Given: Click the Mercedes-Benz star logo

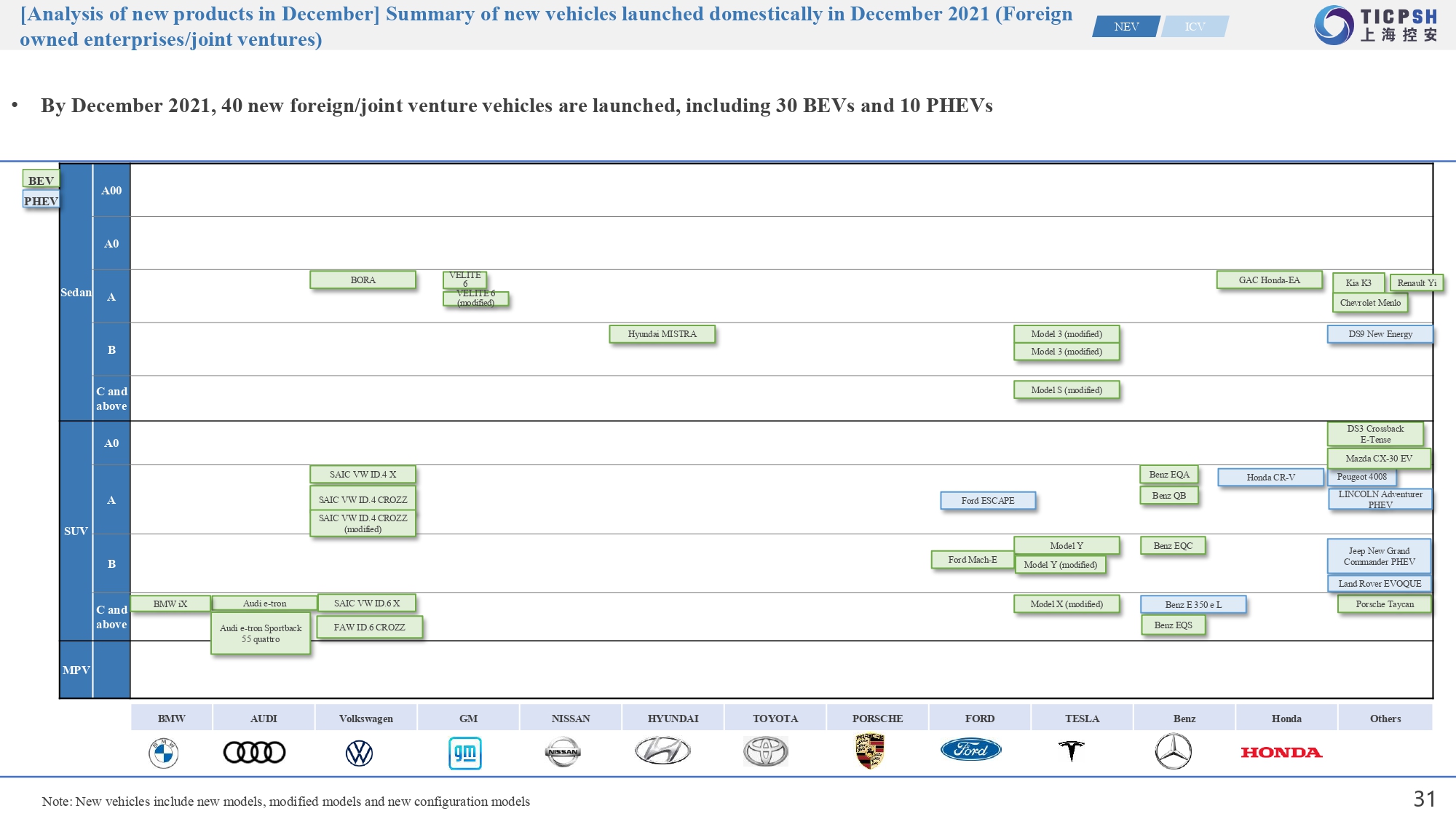Looking at the screenshot, I should point(1173,751).
